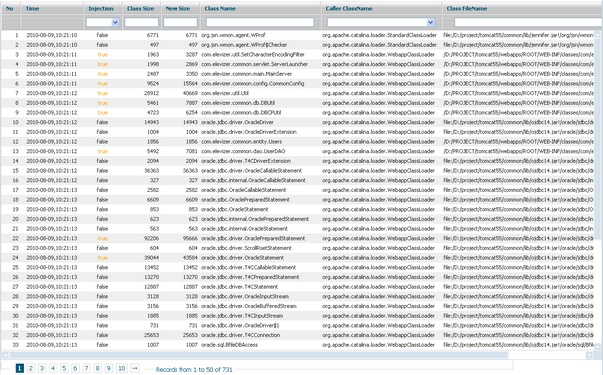Click the vertical scrollbar up arrow
Viewport: 603px width, 375px height.
[x=598, y=35]
